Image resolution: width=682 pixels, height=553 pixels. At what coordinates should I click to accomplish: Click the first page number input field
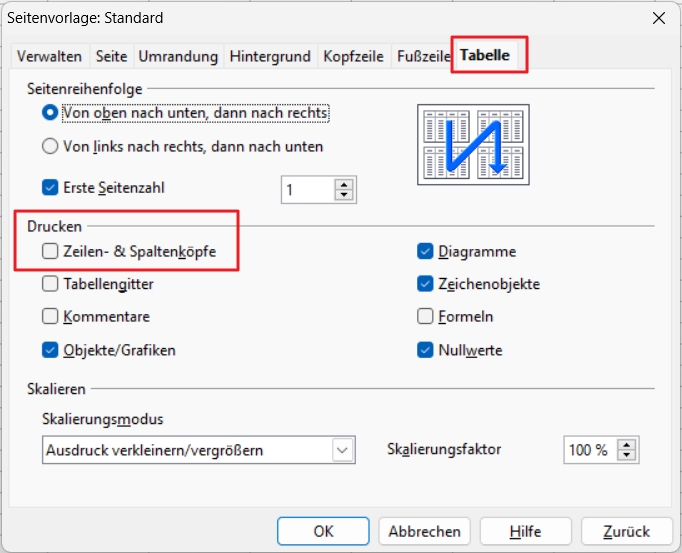point(307,189)
